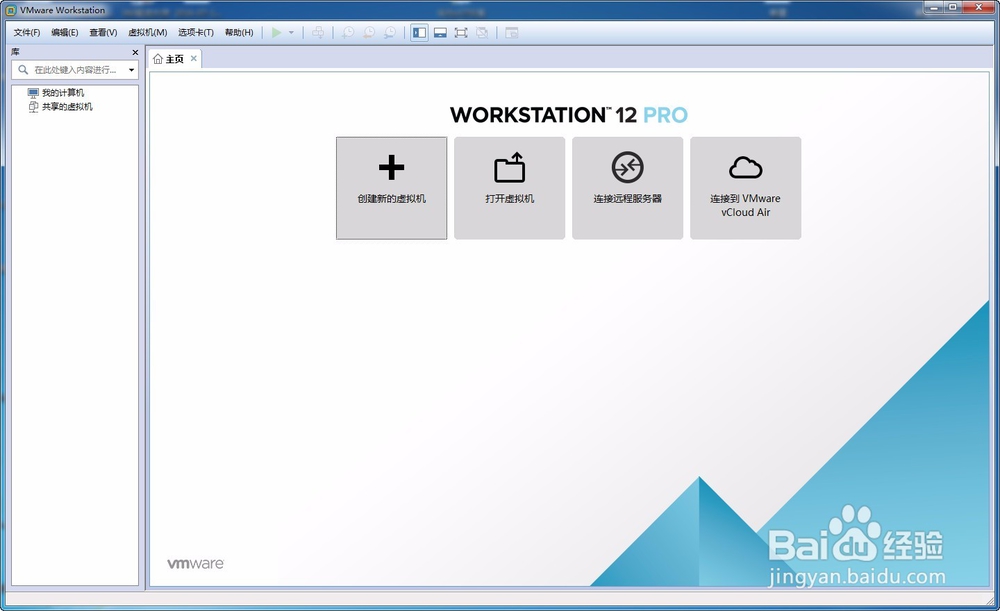Click the green power on play icon

276,33
